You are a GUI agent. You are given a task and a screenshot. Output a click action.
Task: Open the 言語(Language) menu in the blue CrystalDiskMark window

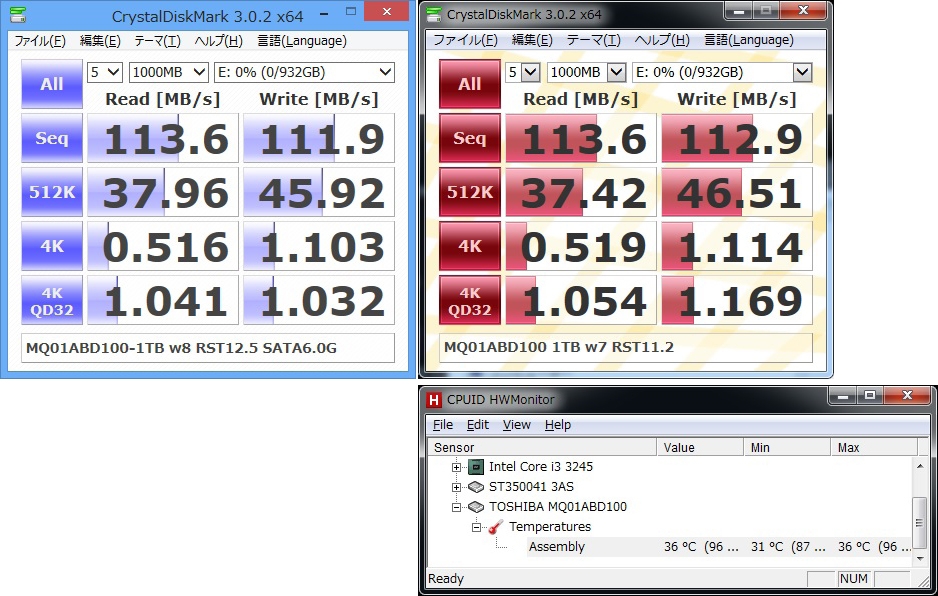(302, 41)
